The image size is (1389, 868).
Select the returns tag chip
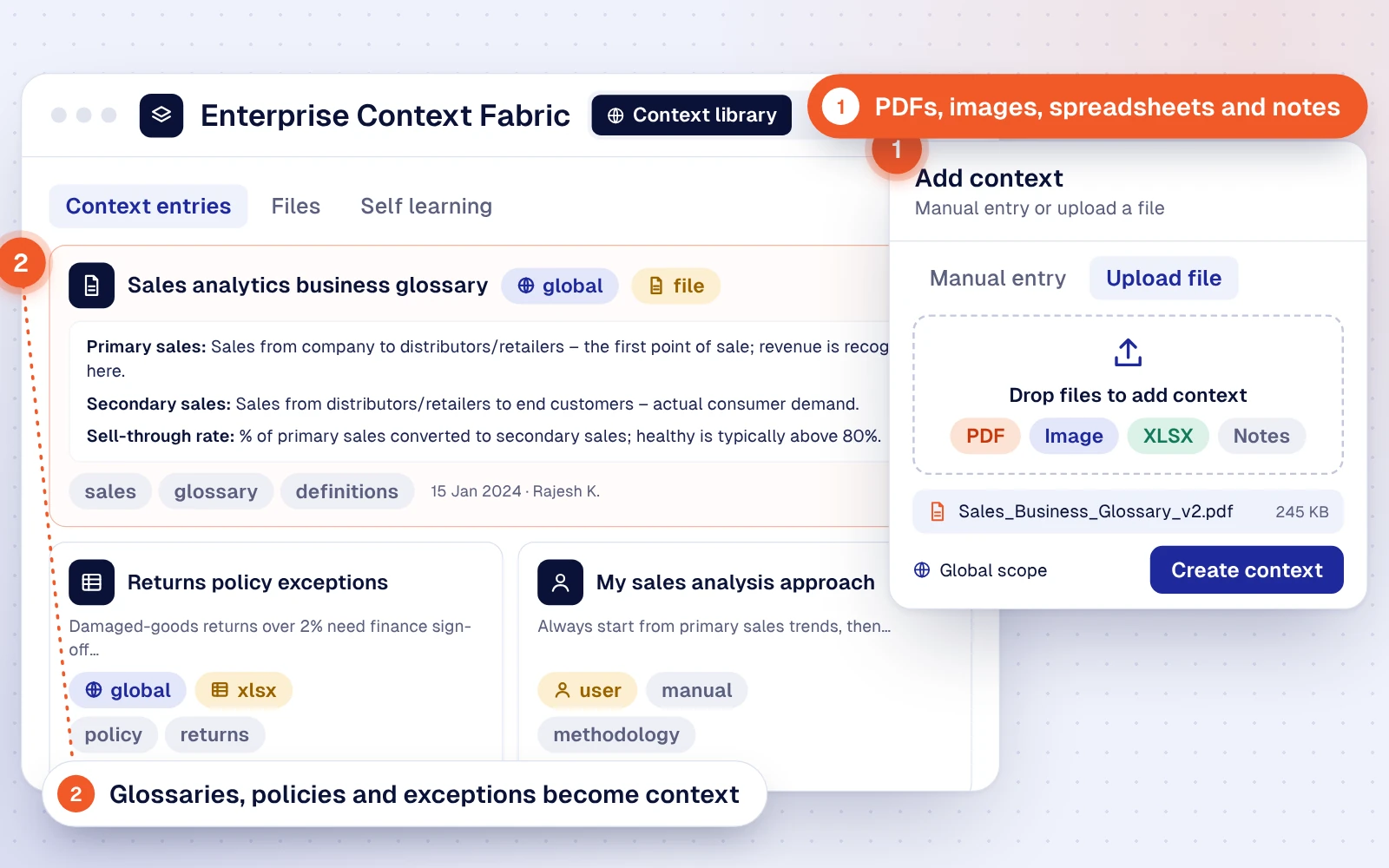click(214, 735)
